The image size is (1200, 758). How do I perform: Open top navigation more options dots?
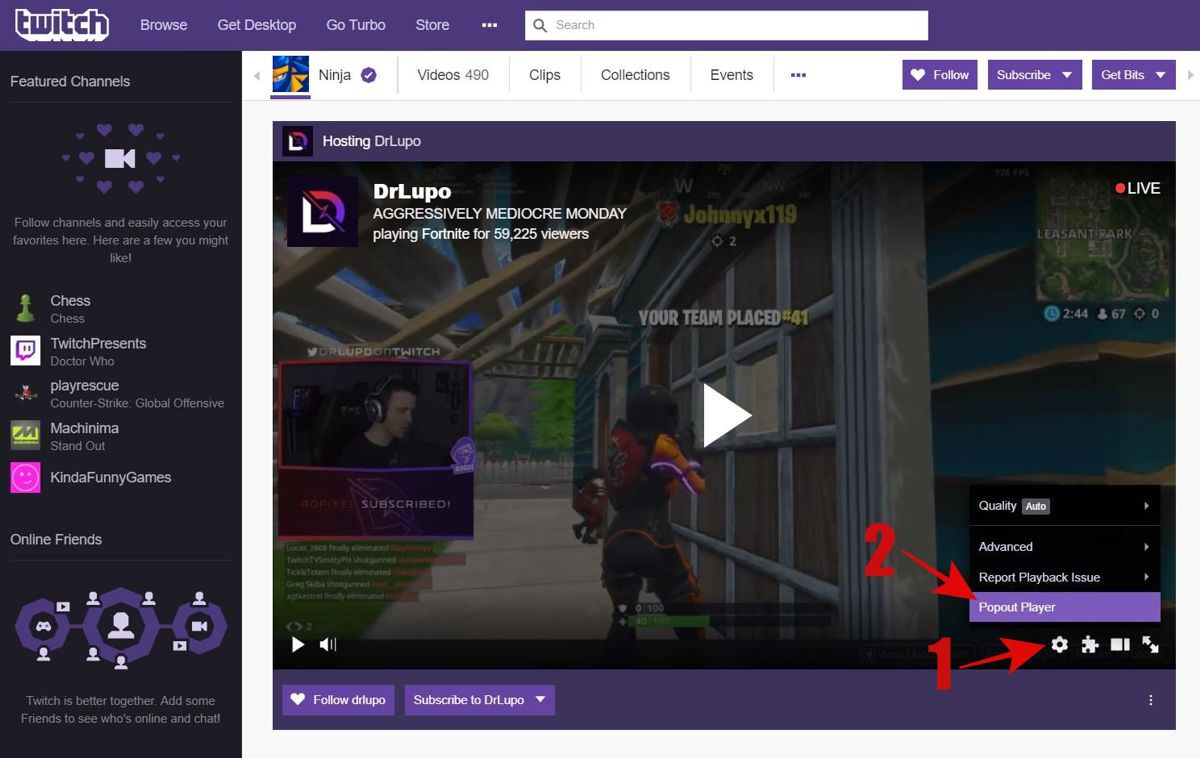[x=489, y=25]
